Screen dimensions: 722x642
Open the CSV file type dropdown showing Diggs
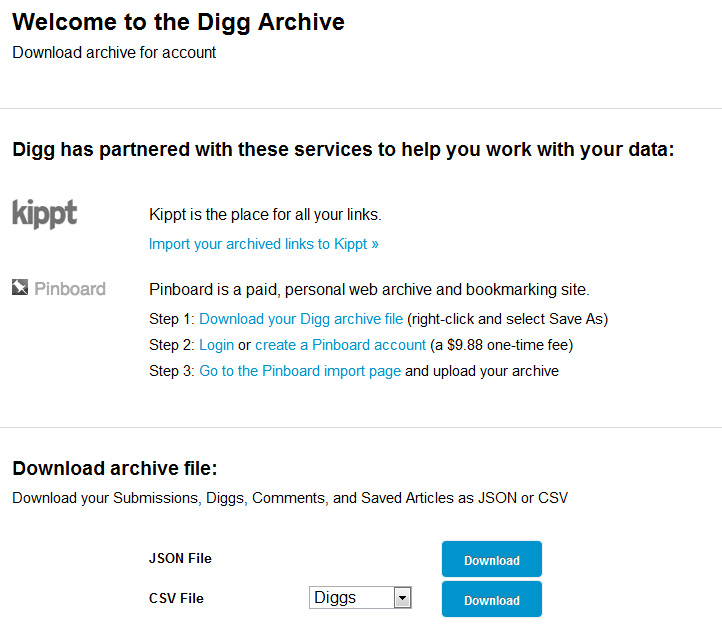(x=360, y=598)
